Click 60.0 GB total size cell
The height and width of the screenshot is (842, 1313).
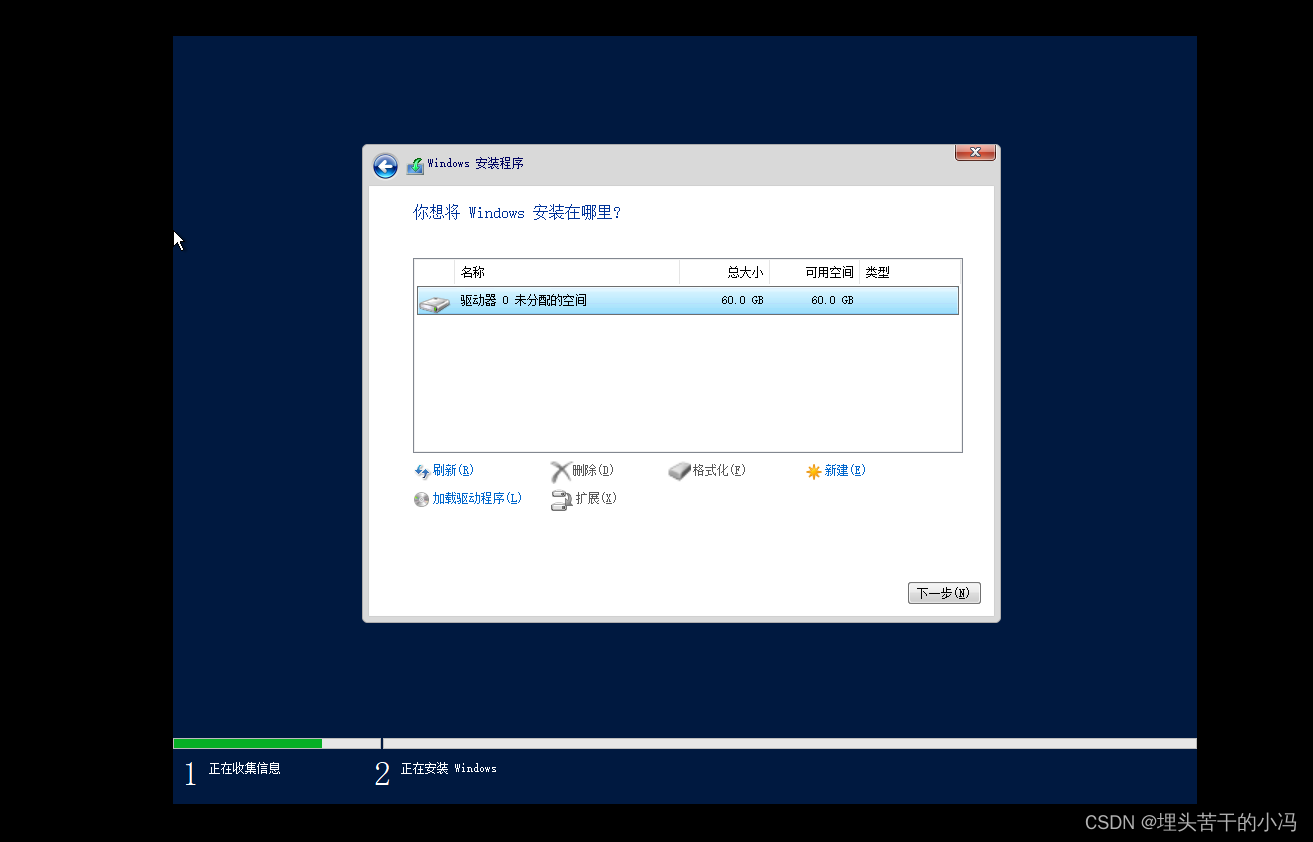(x=742, y=301)
